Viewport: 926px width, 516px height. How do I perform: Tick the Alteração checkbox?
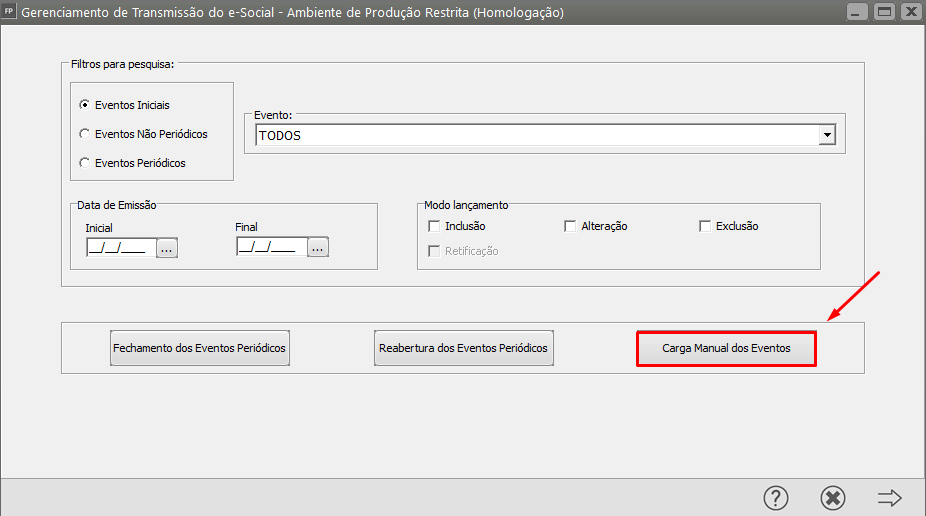tap(570, 227)
